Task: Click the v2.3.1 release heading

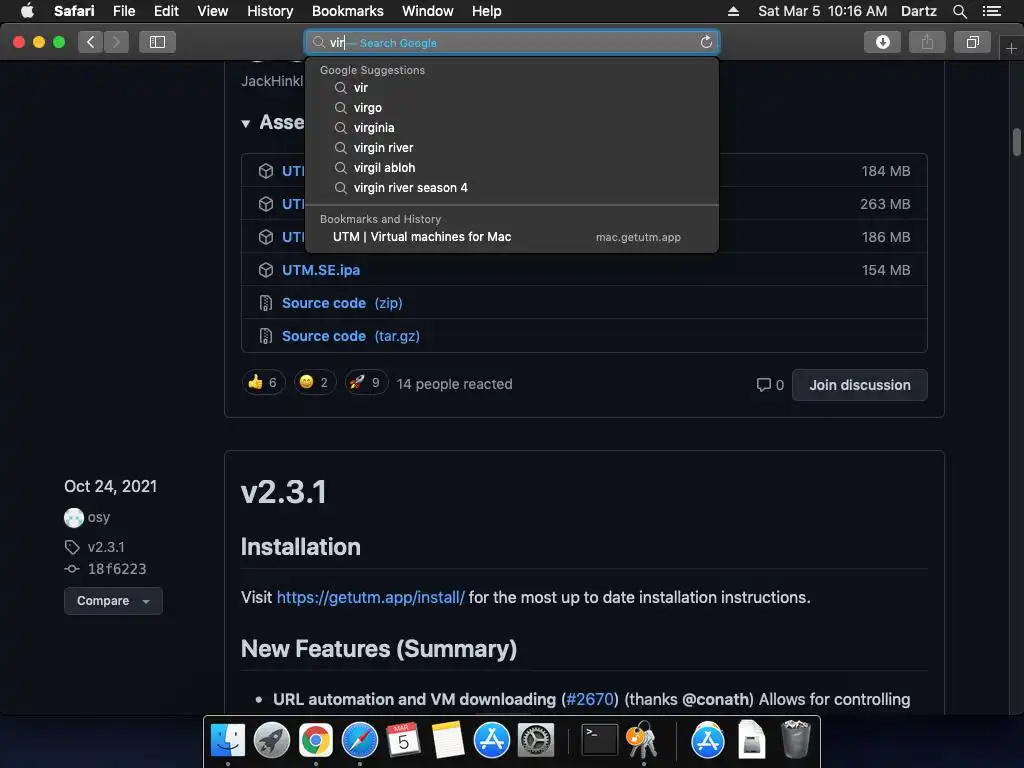Action: point(283,492)
